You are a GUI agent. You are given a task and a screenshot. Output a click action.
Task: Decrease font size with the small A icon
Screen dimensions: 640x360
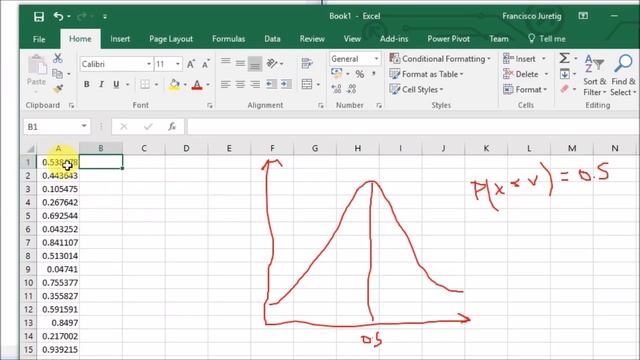point(206,64)
